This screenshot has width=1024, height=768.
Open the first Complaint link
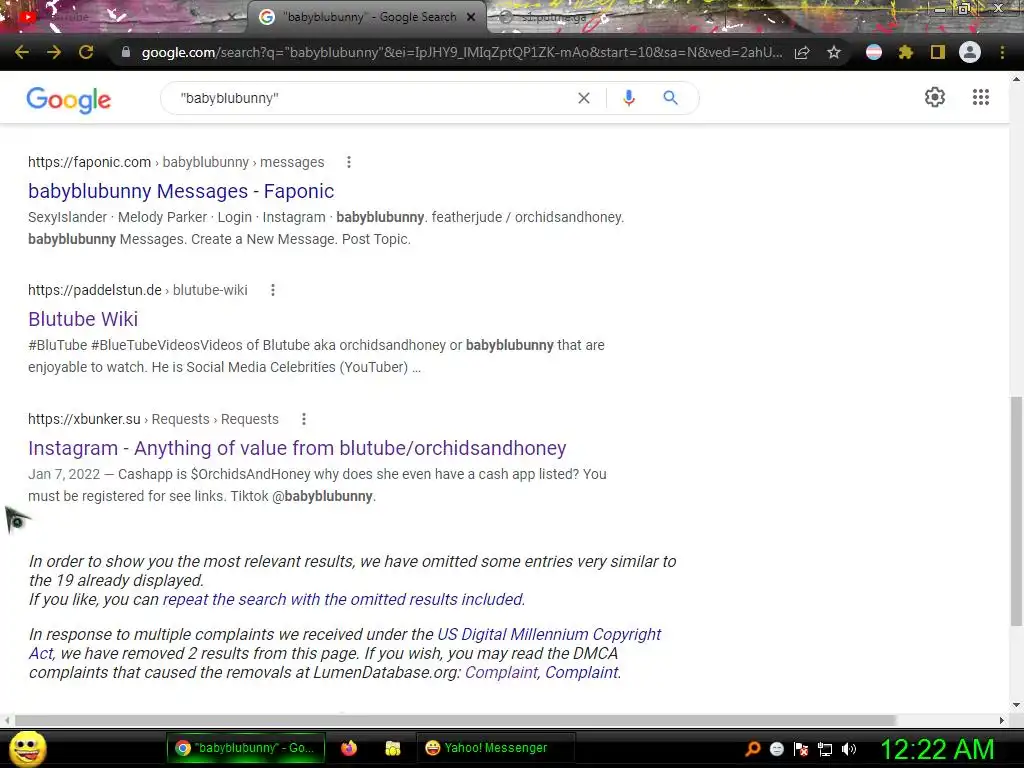(x=501, y=673)
